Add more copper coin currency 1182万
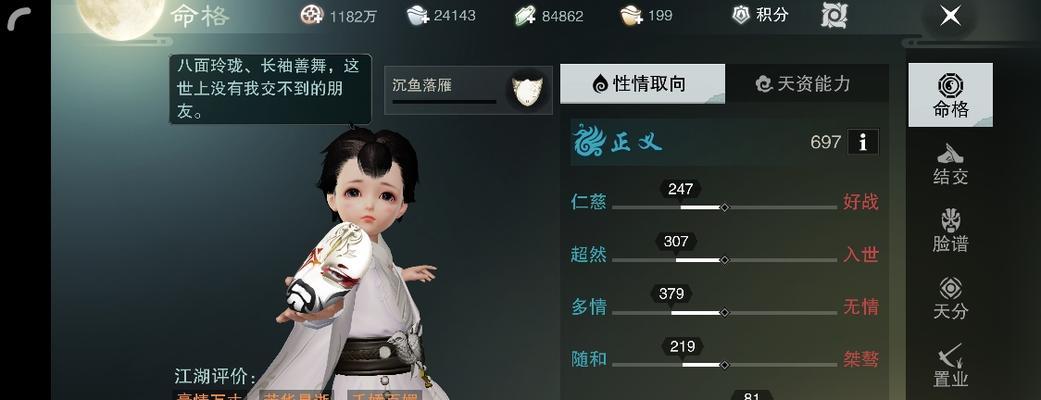This screenshot has width=1041, height=400. pos(312,15)
